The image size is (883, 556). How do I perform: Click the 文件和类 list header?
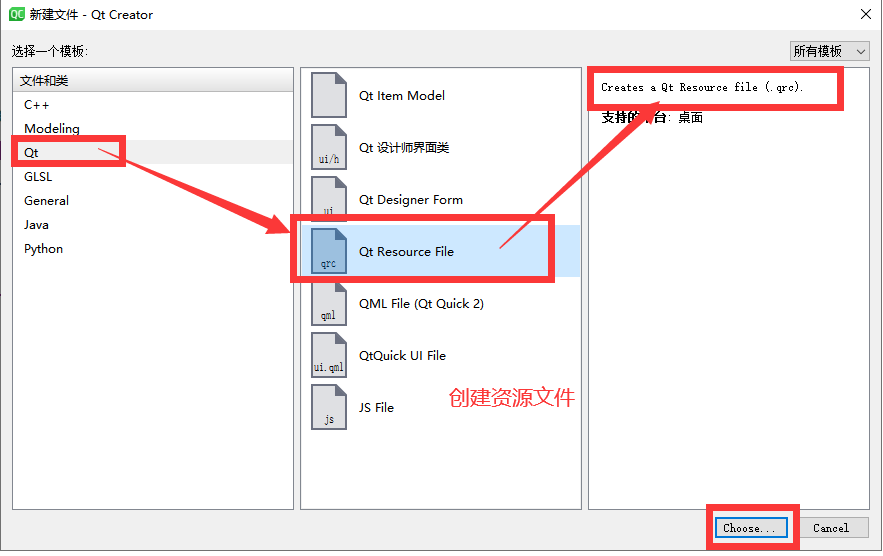(153, 81)
